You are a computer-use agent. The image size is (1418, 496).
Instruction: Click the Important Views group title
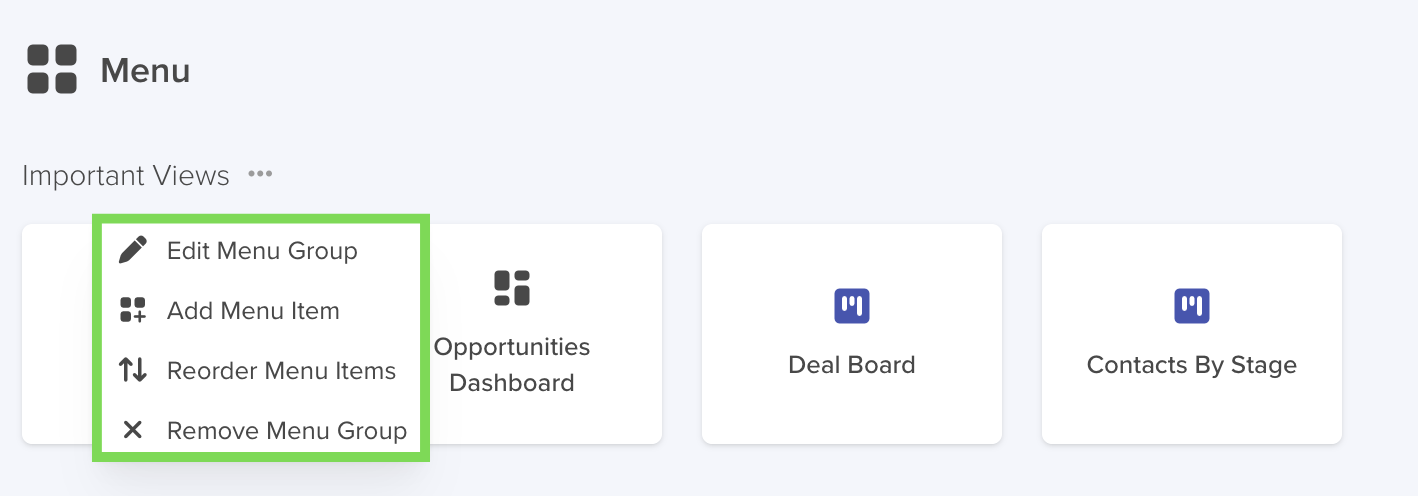(x=126, y=176)
